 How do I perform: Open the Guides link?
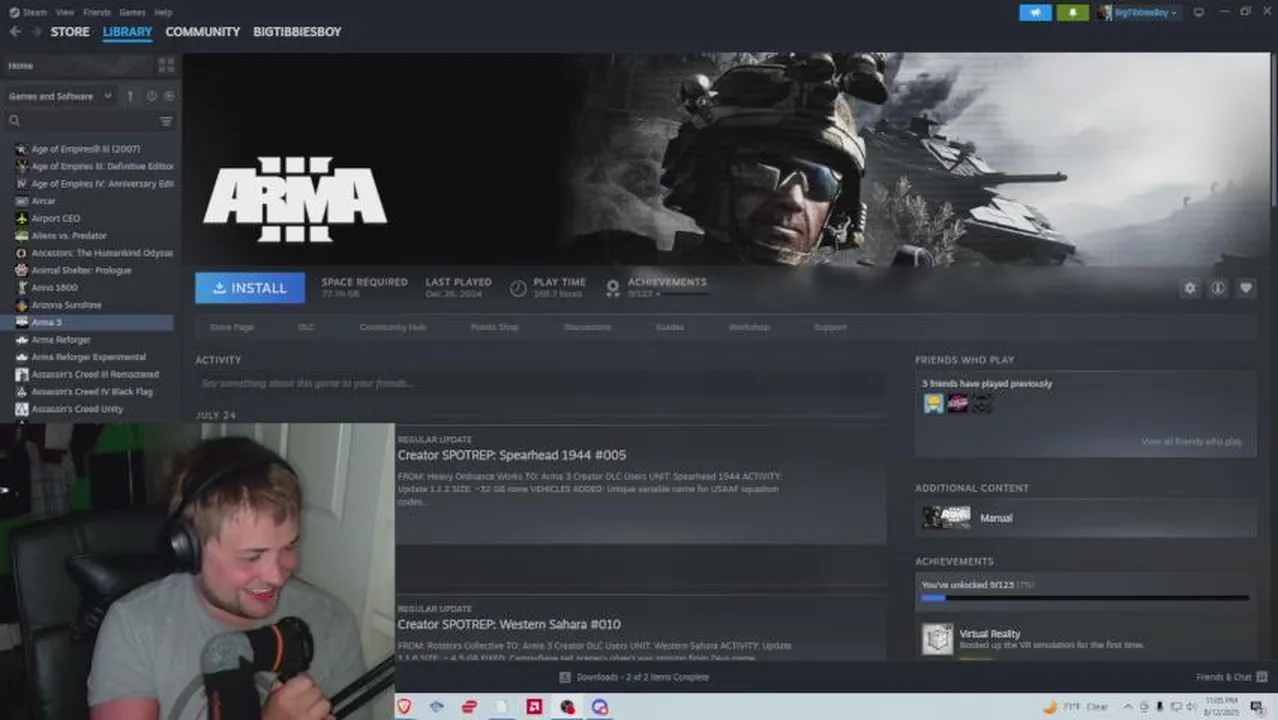click(670, 327)
